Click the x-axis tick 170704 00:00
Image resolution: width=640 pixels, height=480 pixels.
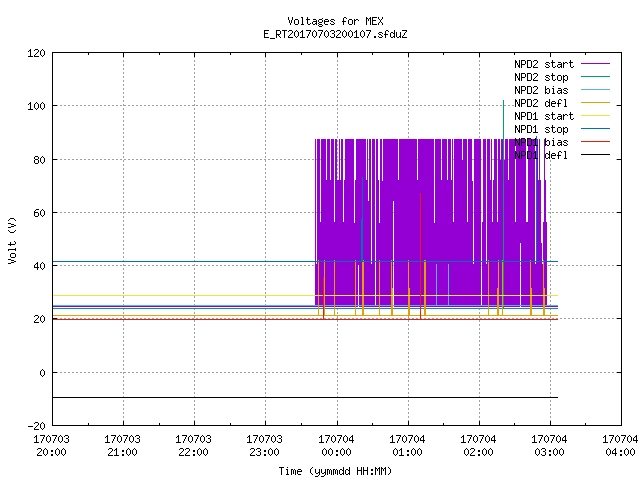click(336, 446)
